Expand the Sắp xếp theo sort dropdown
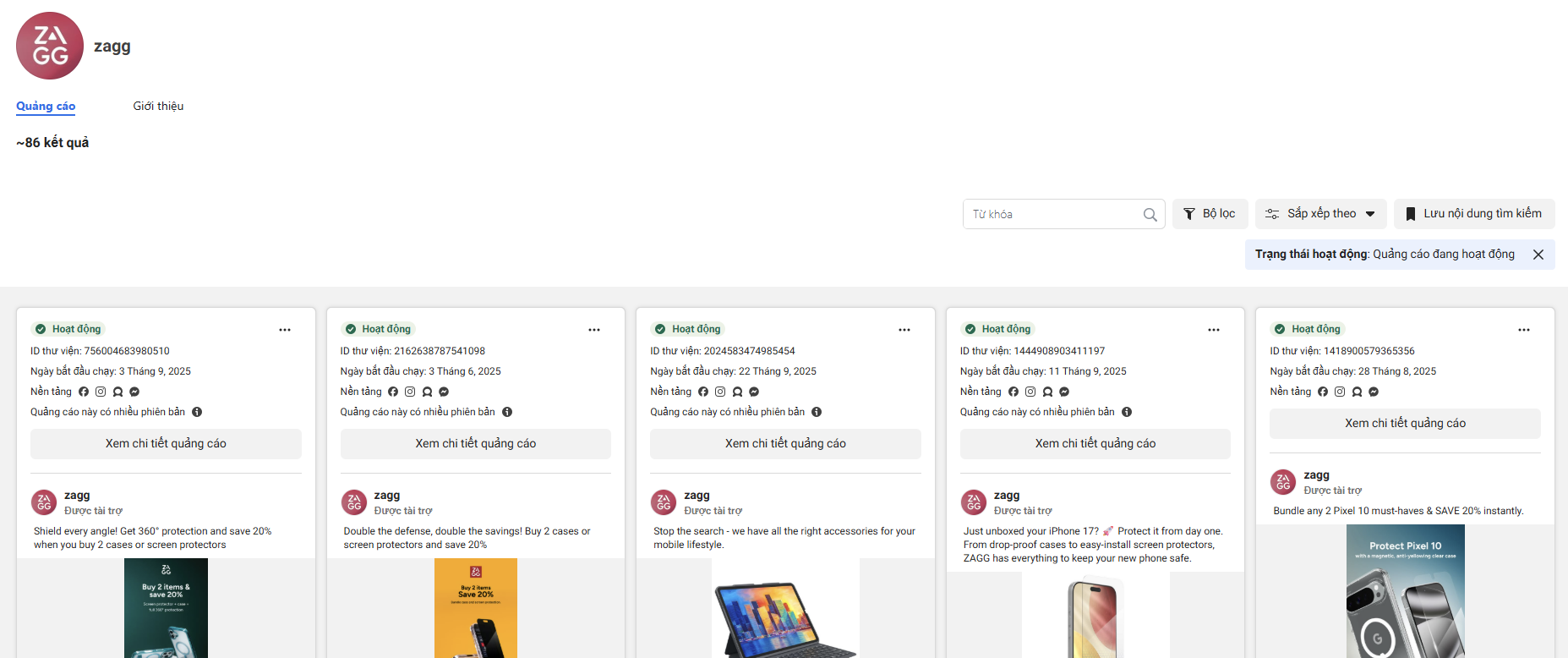Viewport: 1568px width, 658px height. click(x=1320, y=214)
